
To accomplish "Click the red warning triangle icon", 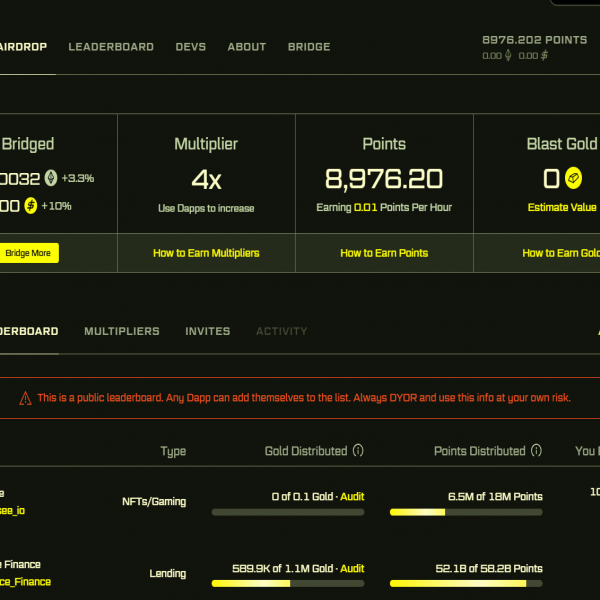I will (25, 398).
